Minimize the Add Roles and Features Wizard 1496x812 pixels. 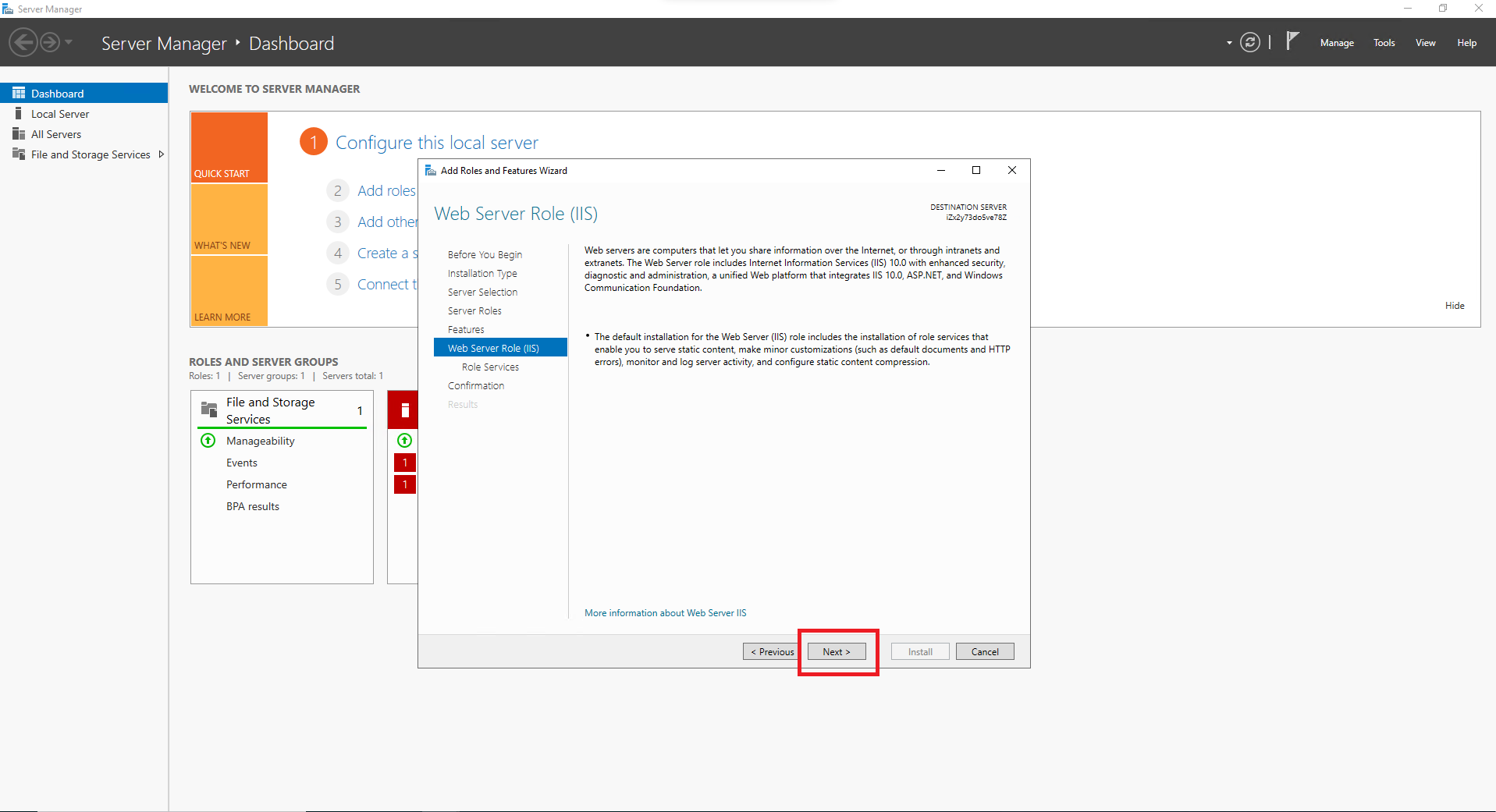pos(941,170)
